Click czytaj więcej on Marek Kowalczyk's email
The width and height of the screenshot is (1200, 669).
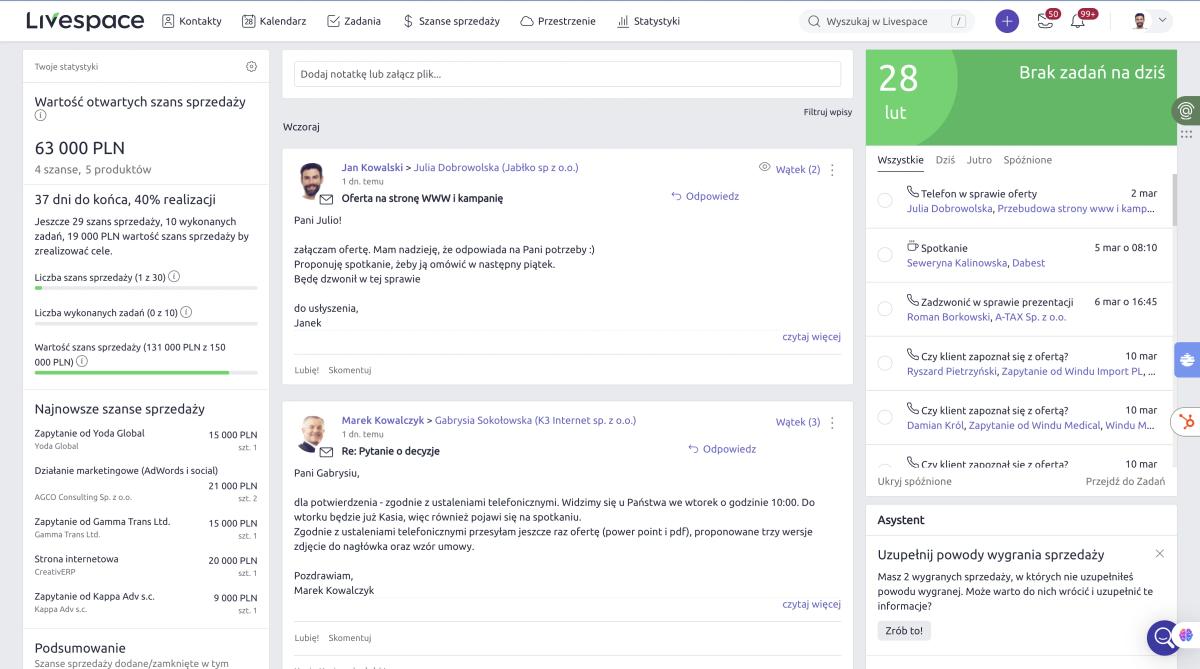tap(812, 604)
